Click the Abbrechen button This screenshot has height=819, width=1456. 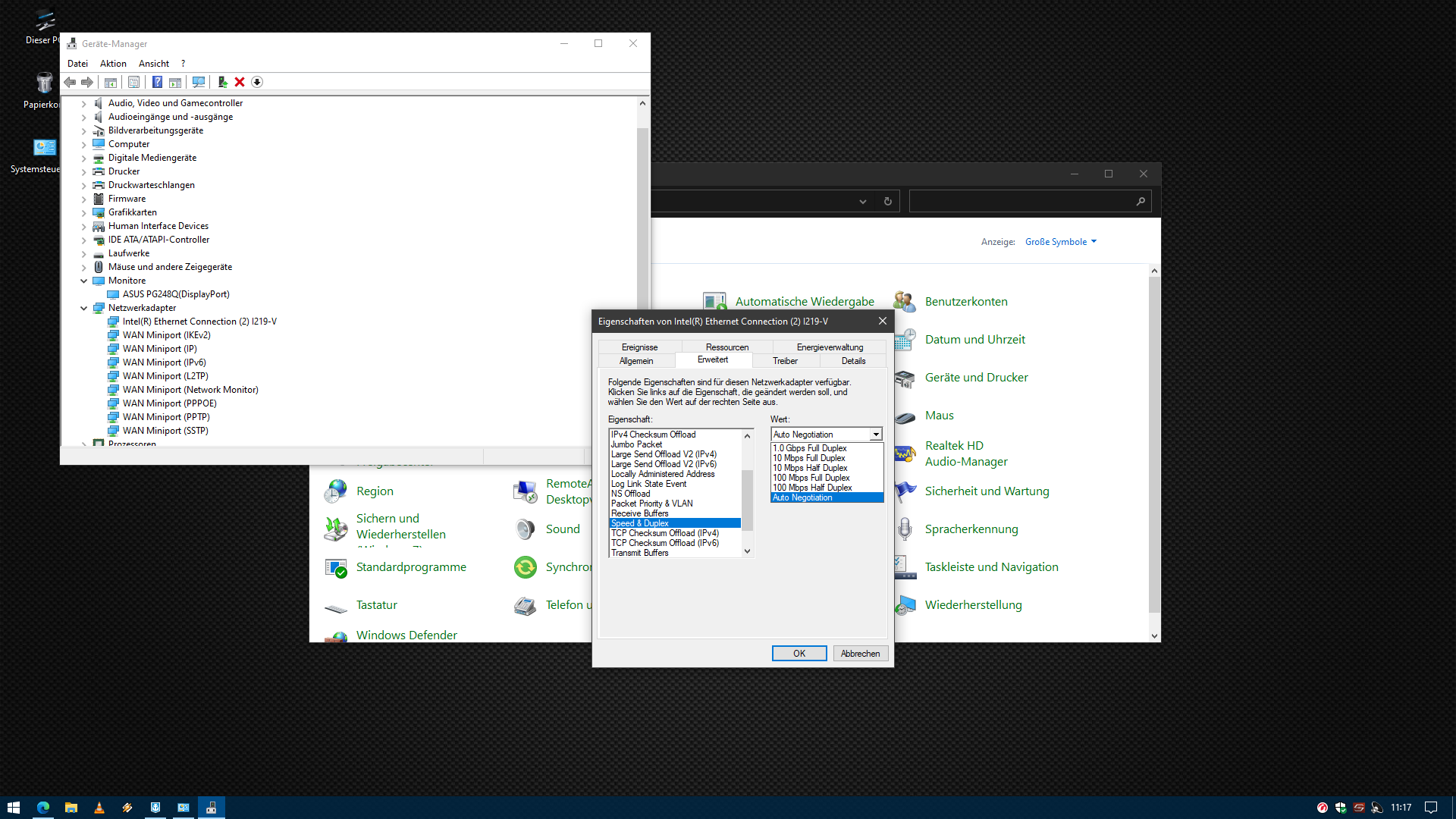coord(860,654)
